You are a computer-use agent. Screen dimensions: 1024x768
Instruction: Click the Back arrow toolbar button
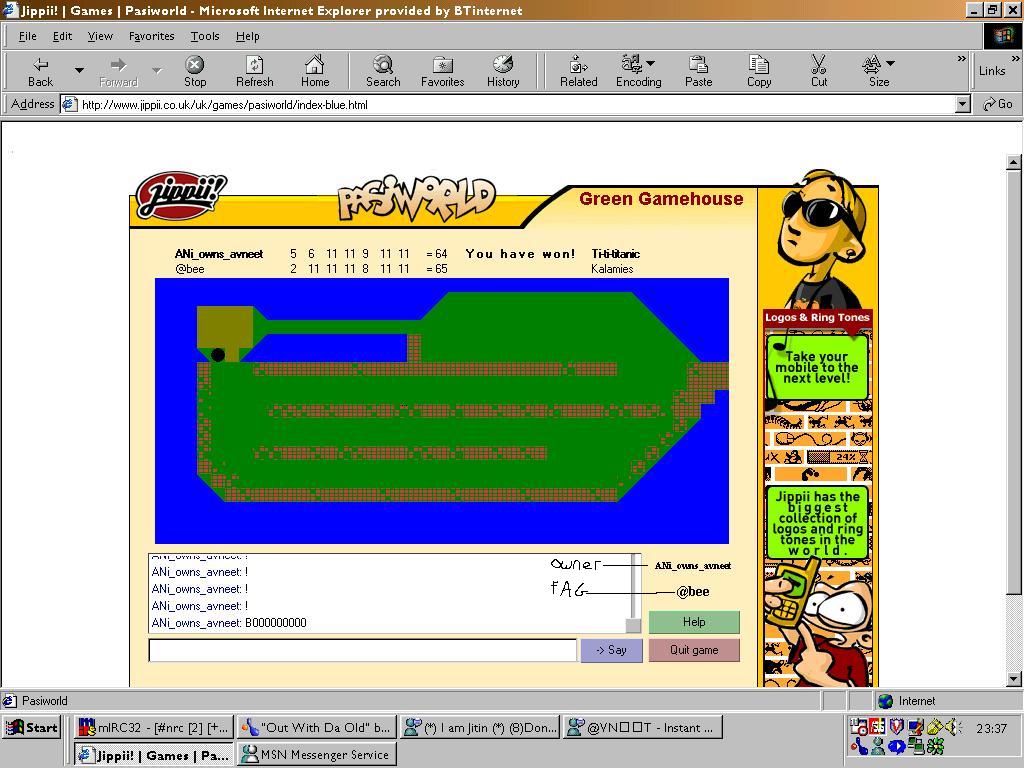[x=40, y=71]
